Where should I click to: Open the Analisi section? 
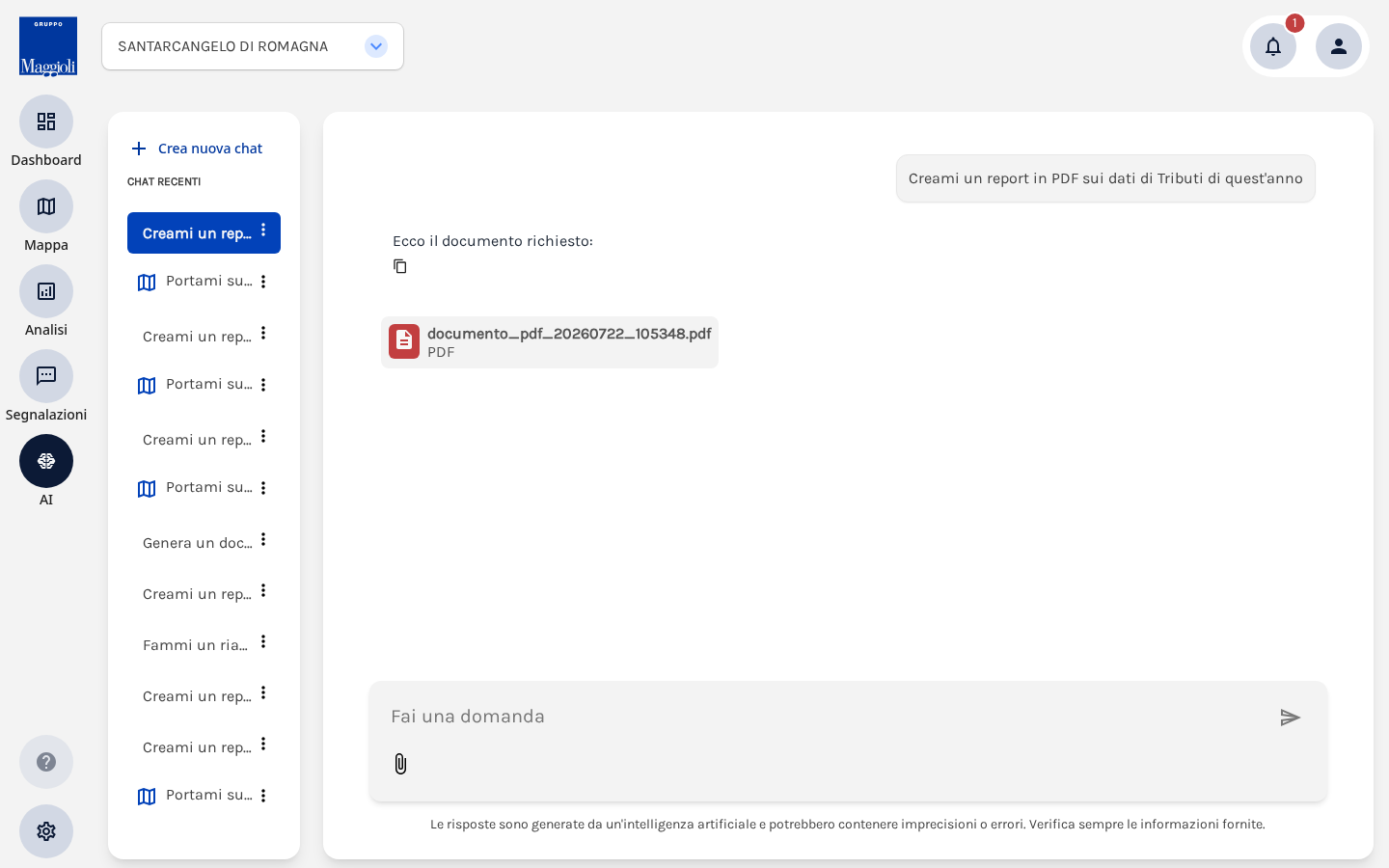click(46, 291)
